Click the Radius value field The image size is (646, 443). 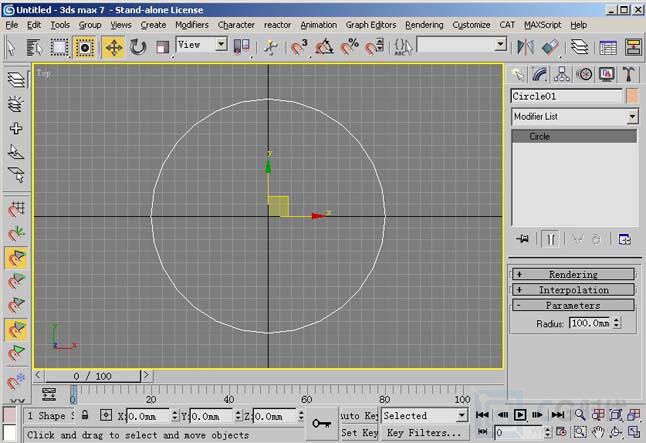[x=590, y=323]
